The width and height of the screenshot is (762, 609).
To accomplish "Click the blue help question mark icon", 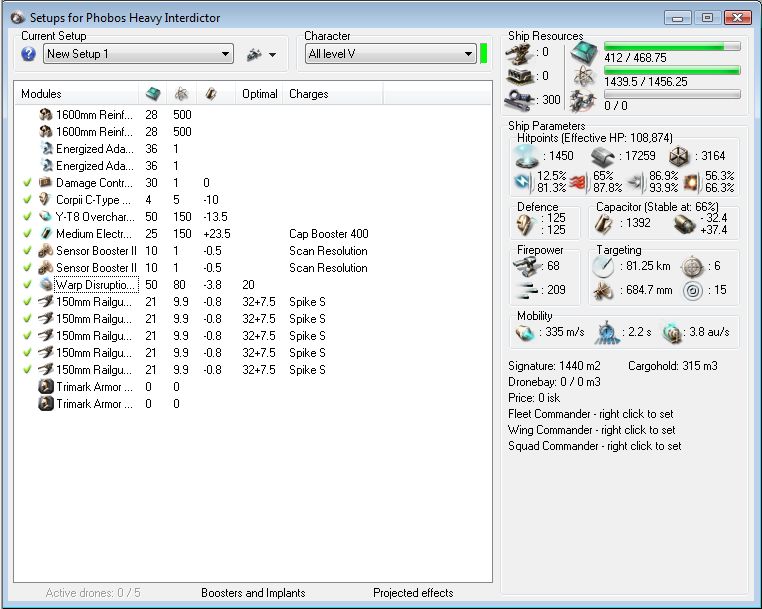I will 29,53.
